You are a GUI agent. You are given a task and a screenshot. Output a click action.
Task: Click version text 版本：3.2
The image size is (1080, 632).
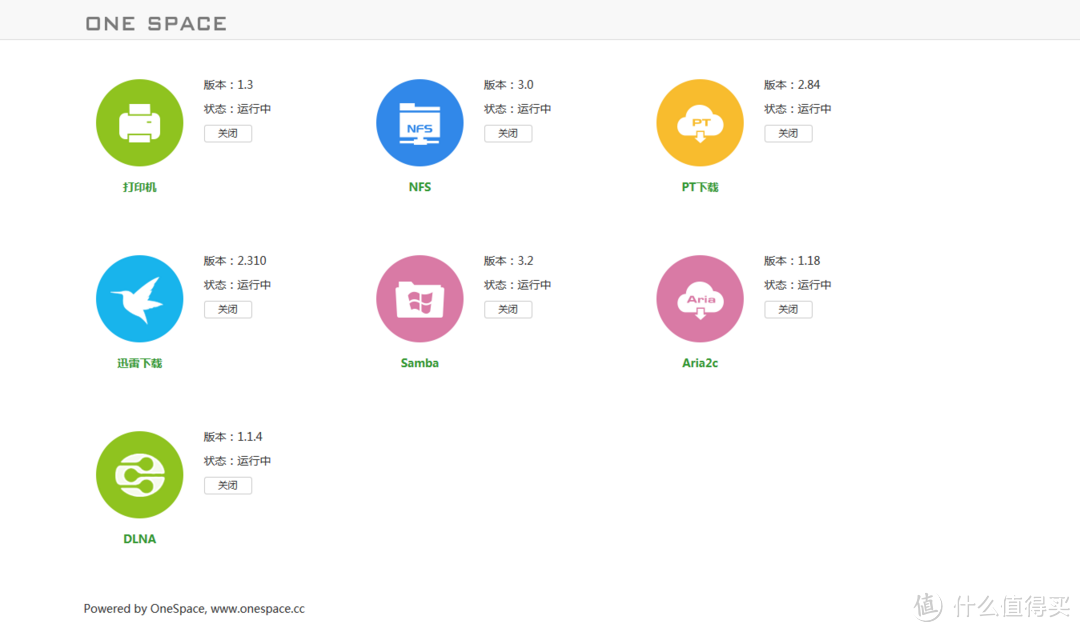pos(508,261)
